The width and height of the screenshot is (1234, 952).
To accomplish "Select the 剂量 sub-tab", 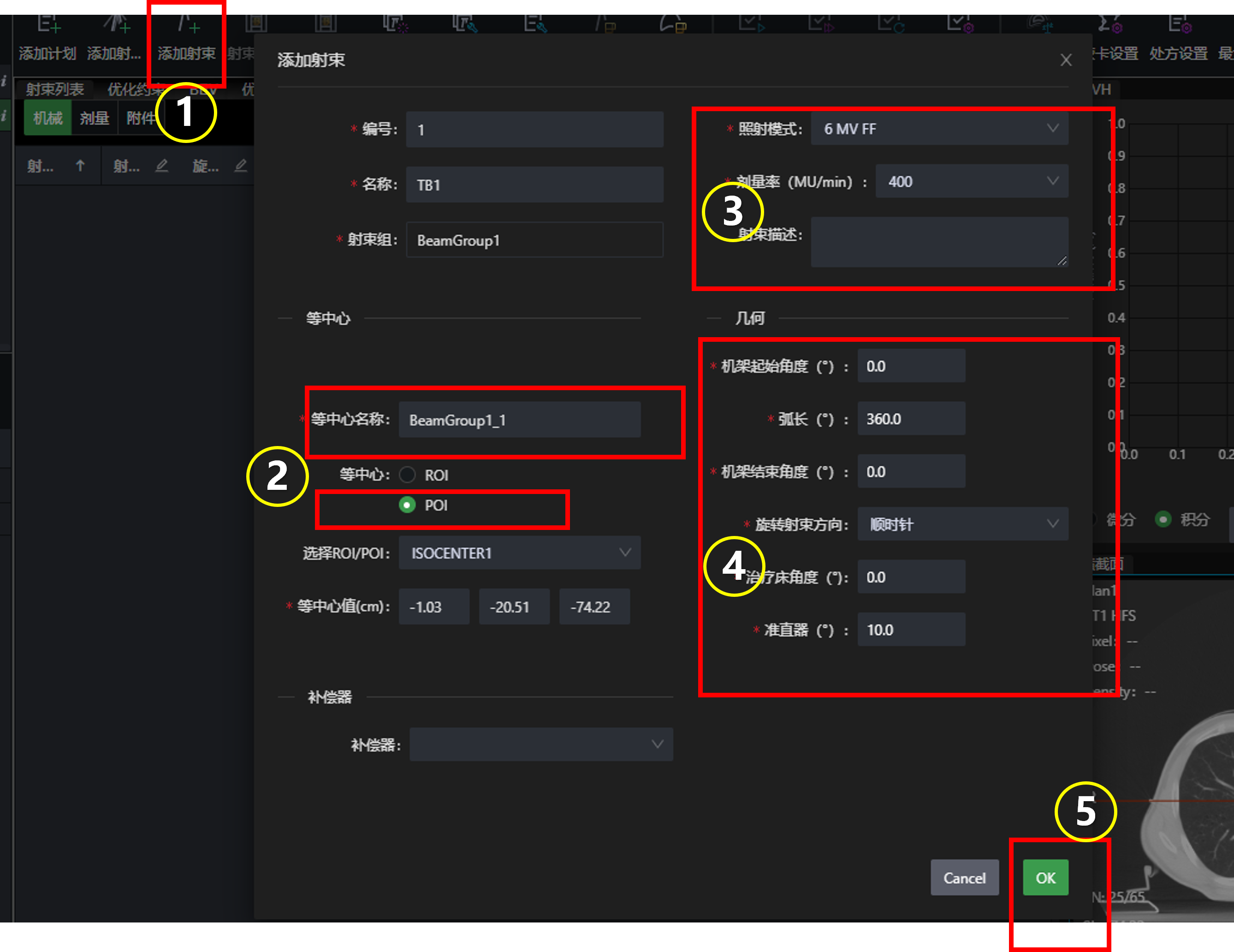I will [x=95, y=118].
